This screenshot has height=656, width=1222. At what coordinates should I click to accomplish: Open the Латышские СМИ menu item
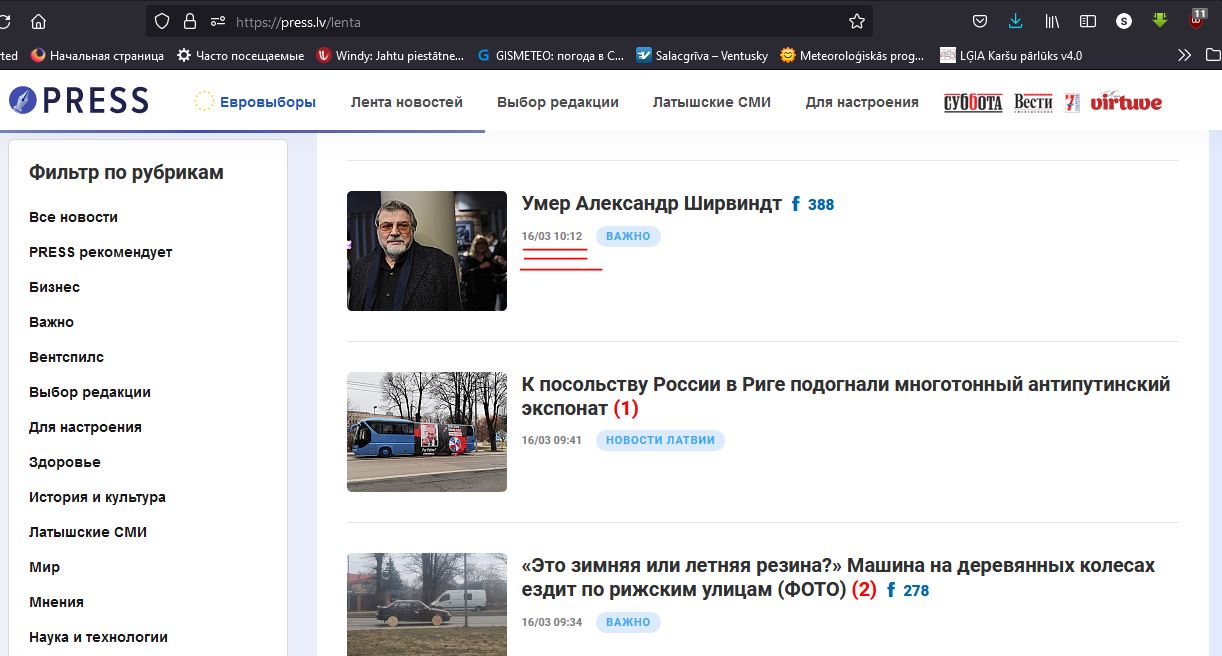712,102
